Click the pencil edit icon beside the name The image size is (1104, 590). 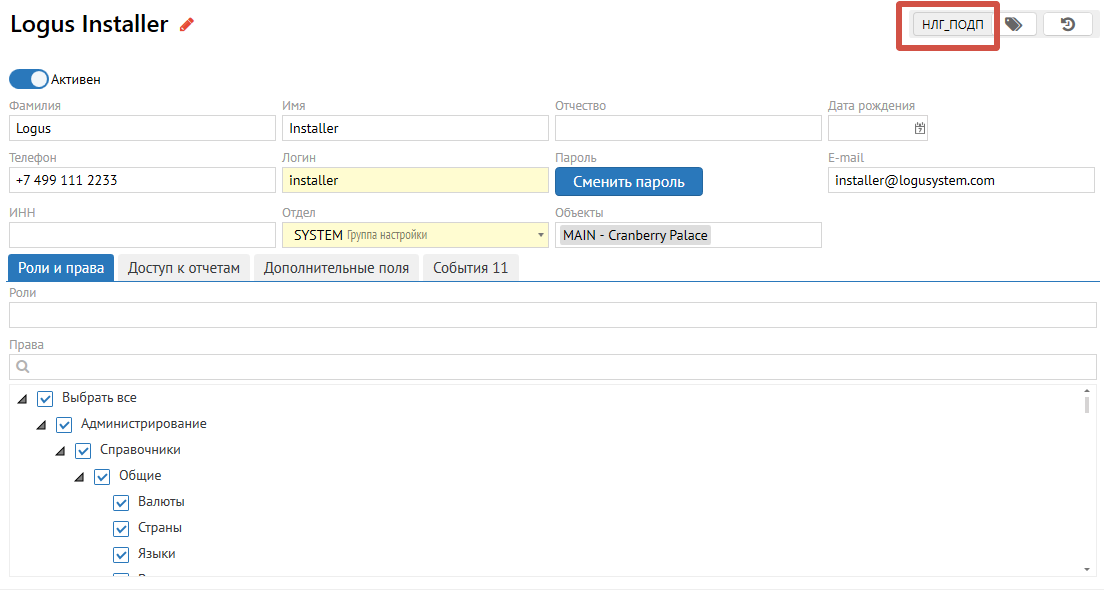point(187,25)
